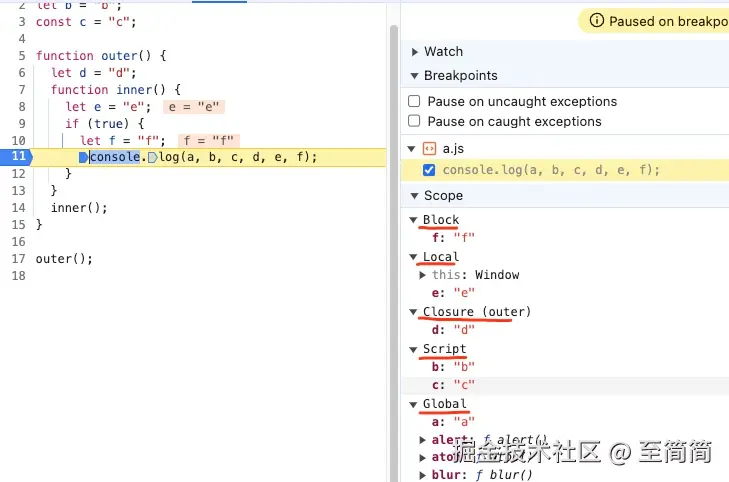Click the function outer() line

point(101,56)
